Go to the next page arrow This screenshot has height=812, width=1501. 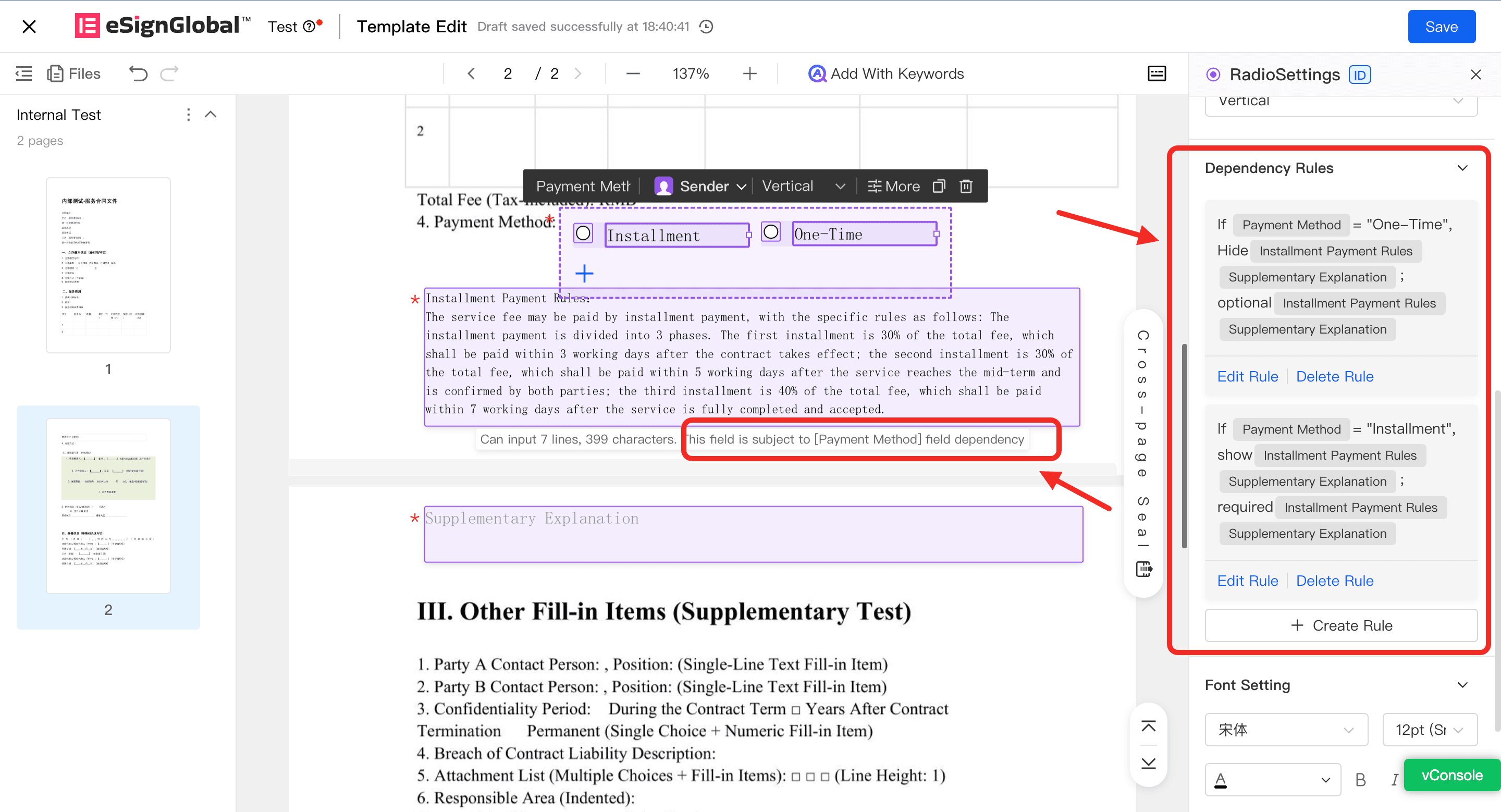pos(578,73)
